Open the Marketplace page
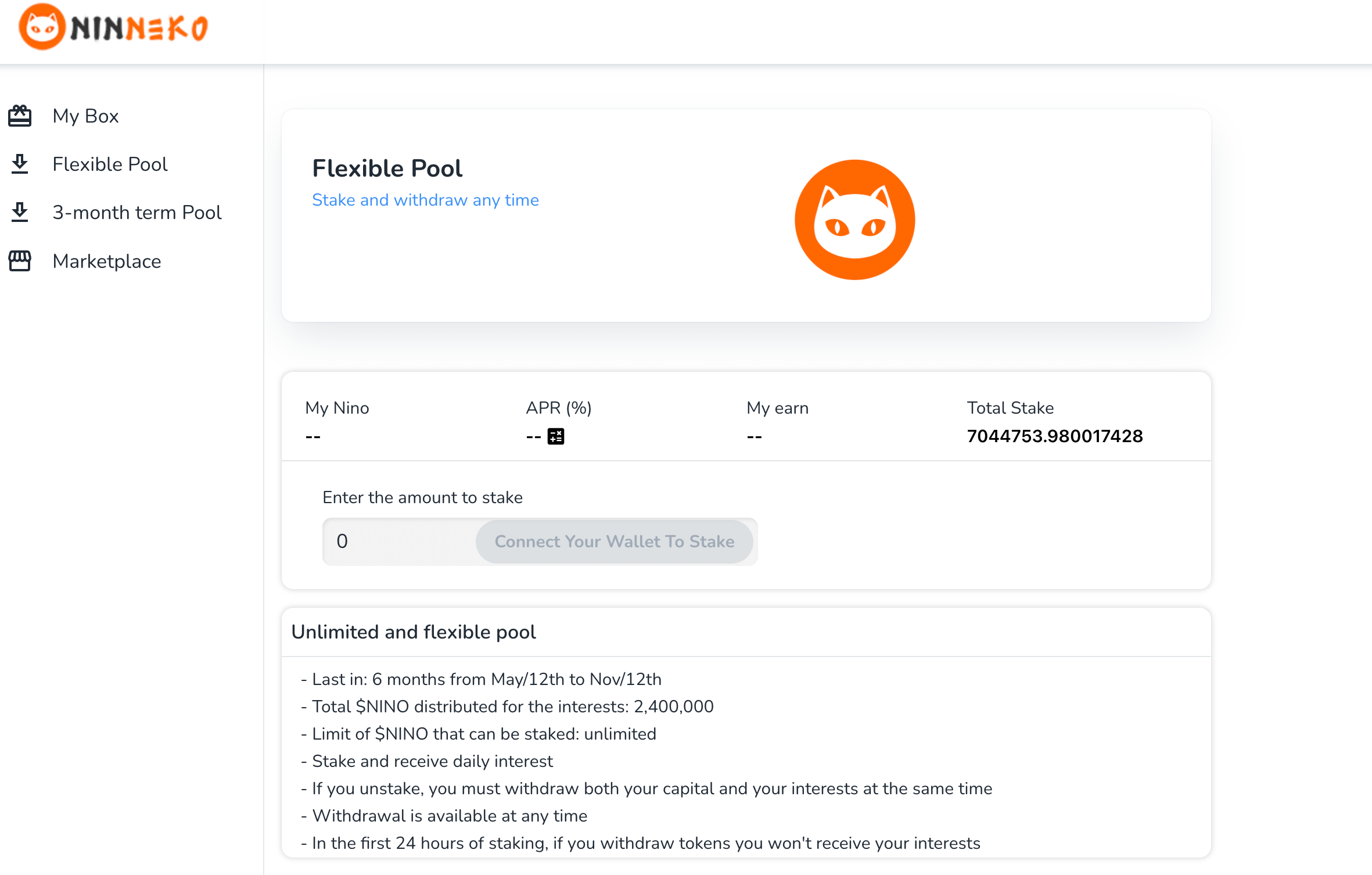Screen dimensions: 1372x875 pos(107,261)
